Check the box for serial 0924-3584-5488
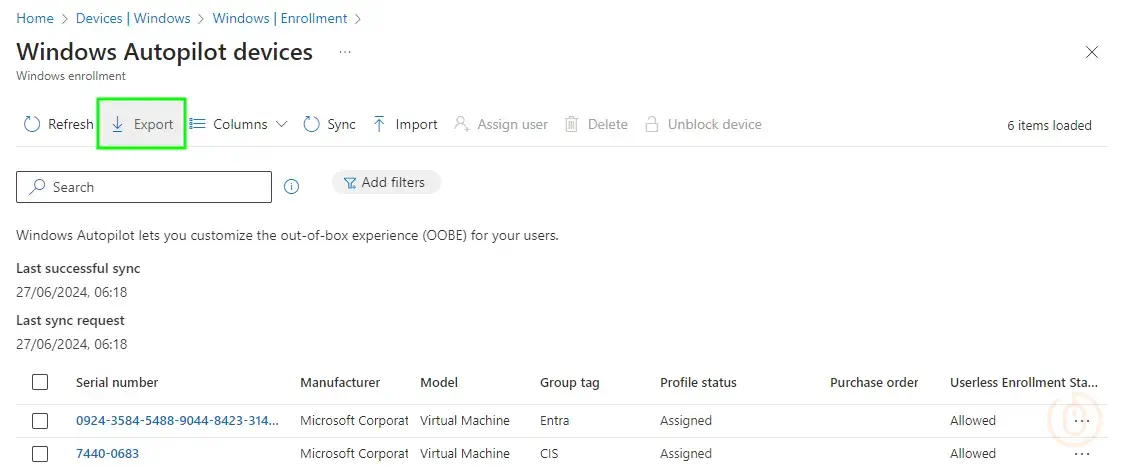 [x=40, y=421]
